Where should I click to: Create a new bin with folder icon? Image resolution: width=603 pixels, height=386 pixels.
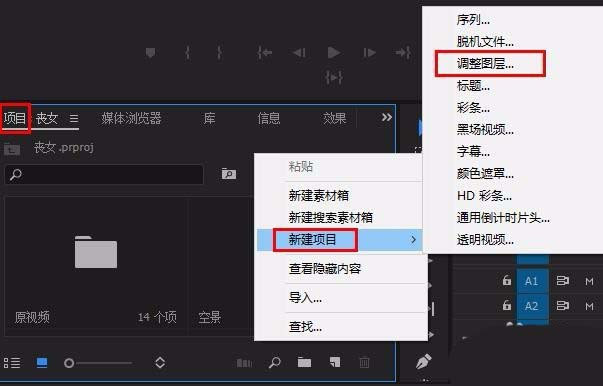pyautogui.click(x=304, y=362)
